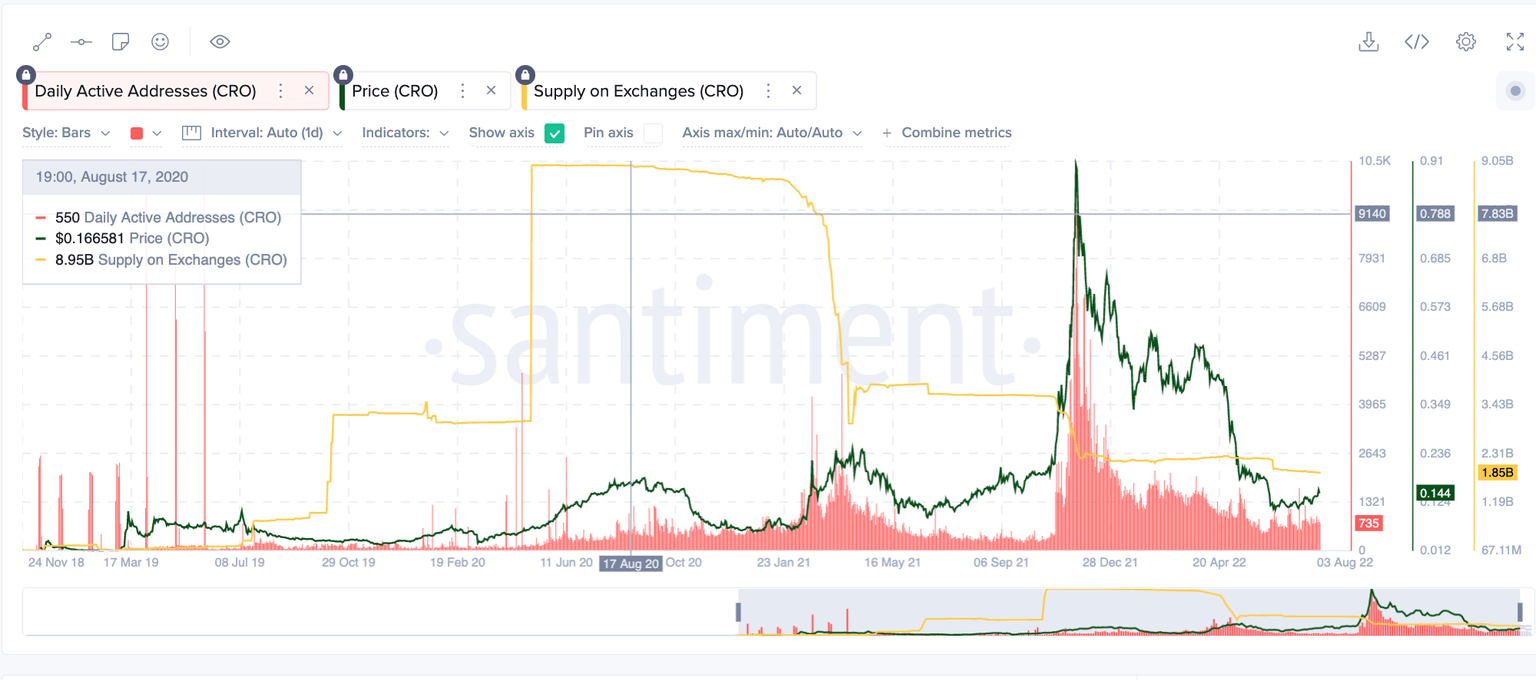Open Axis max/min: Auto/Auto dropdown
This screenshot has height=680, width=1536.
pyautogui.click(x=772, y=132)
